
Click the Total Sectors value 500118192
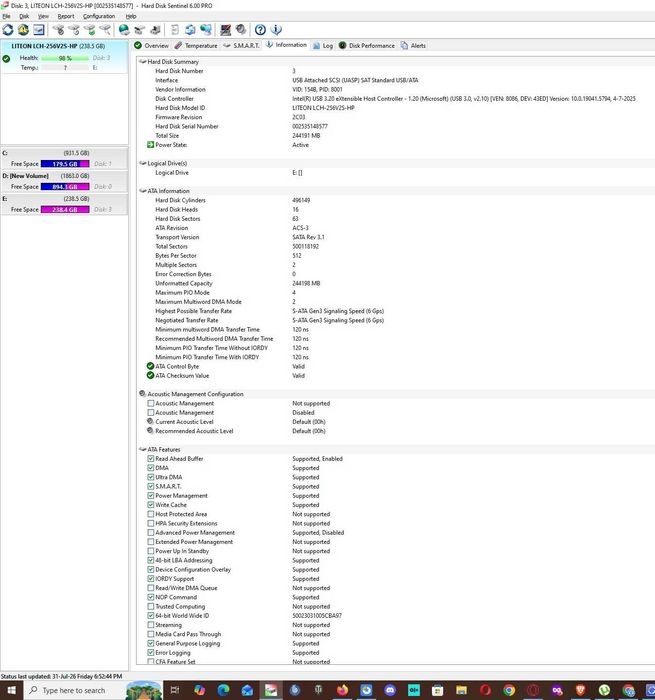(306, 246)
